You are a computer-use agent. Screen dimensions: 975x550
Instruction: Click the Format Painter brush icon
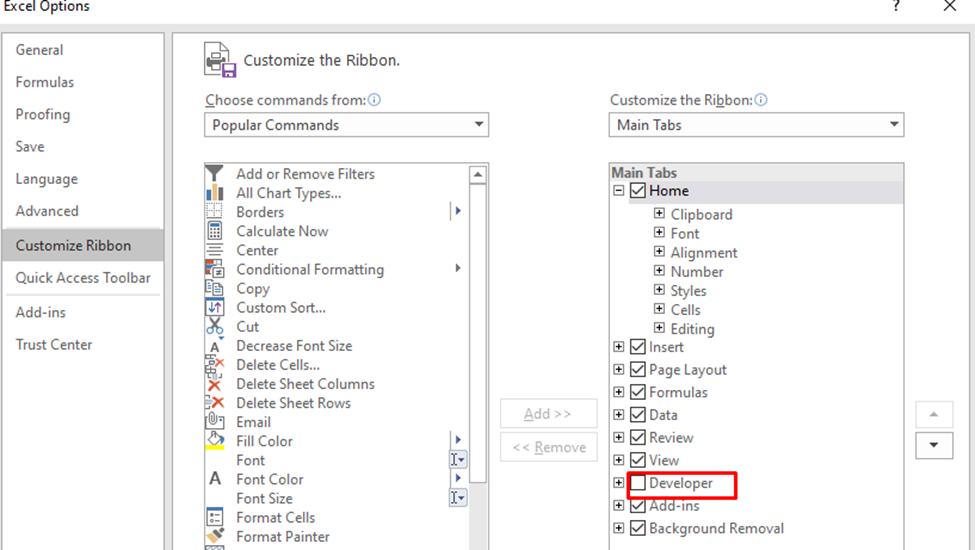(x=215, y=536)
